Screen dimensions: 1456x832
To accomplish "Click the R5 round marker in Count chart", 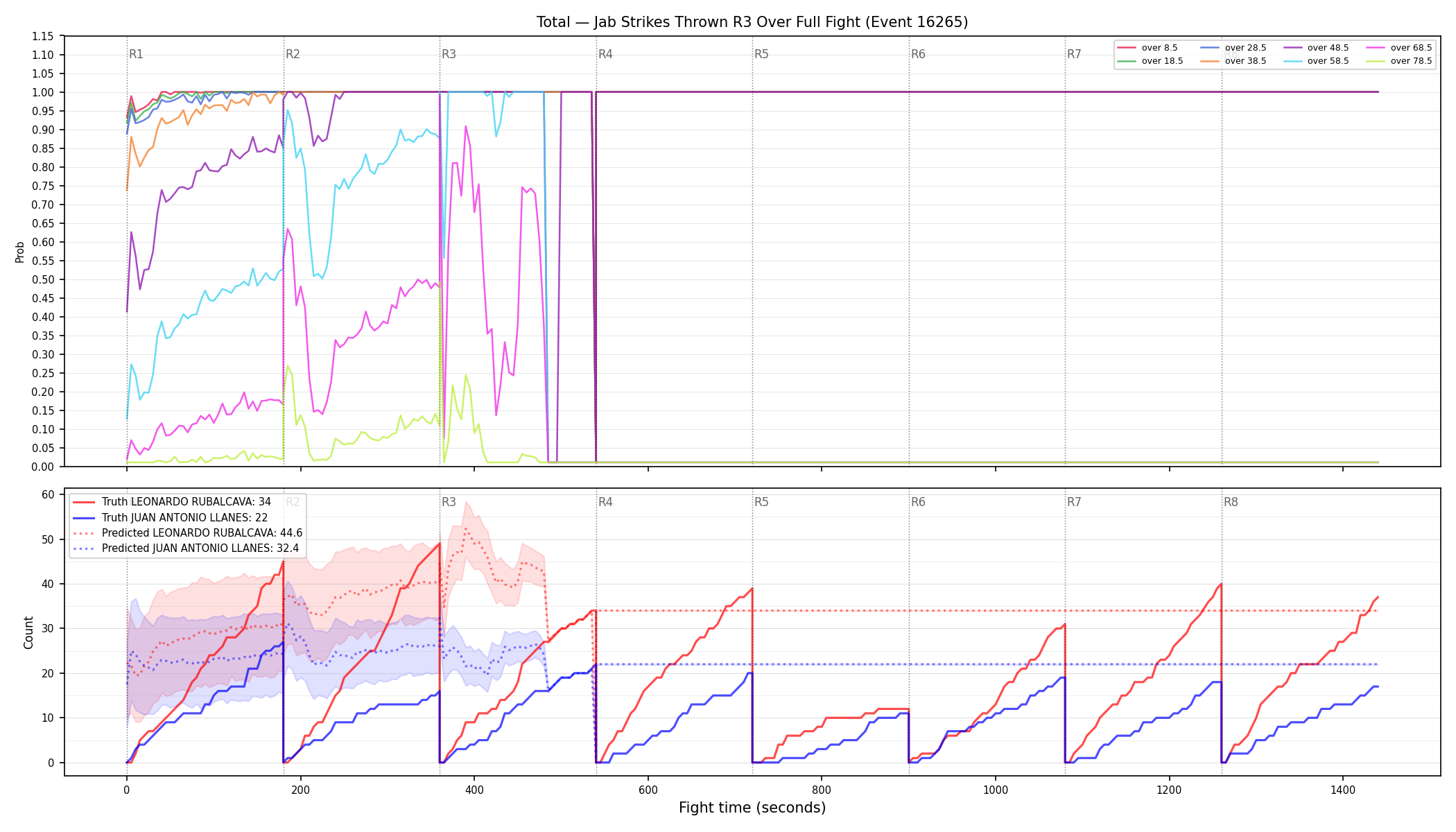I will pos(762,502).
